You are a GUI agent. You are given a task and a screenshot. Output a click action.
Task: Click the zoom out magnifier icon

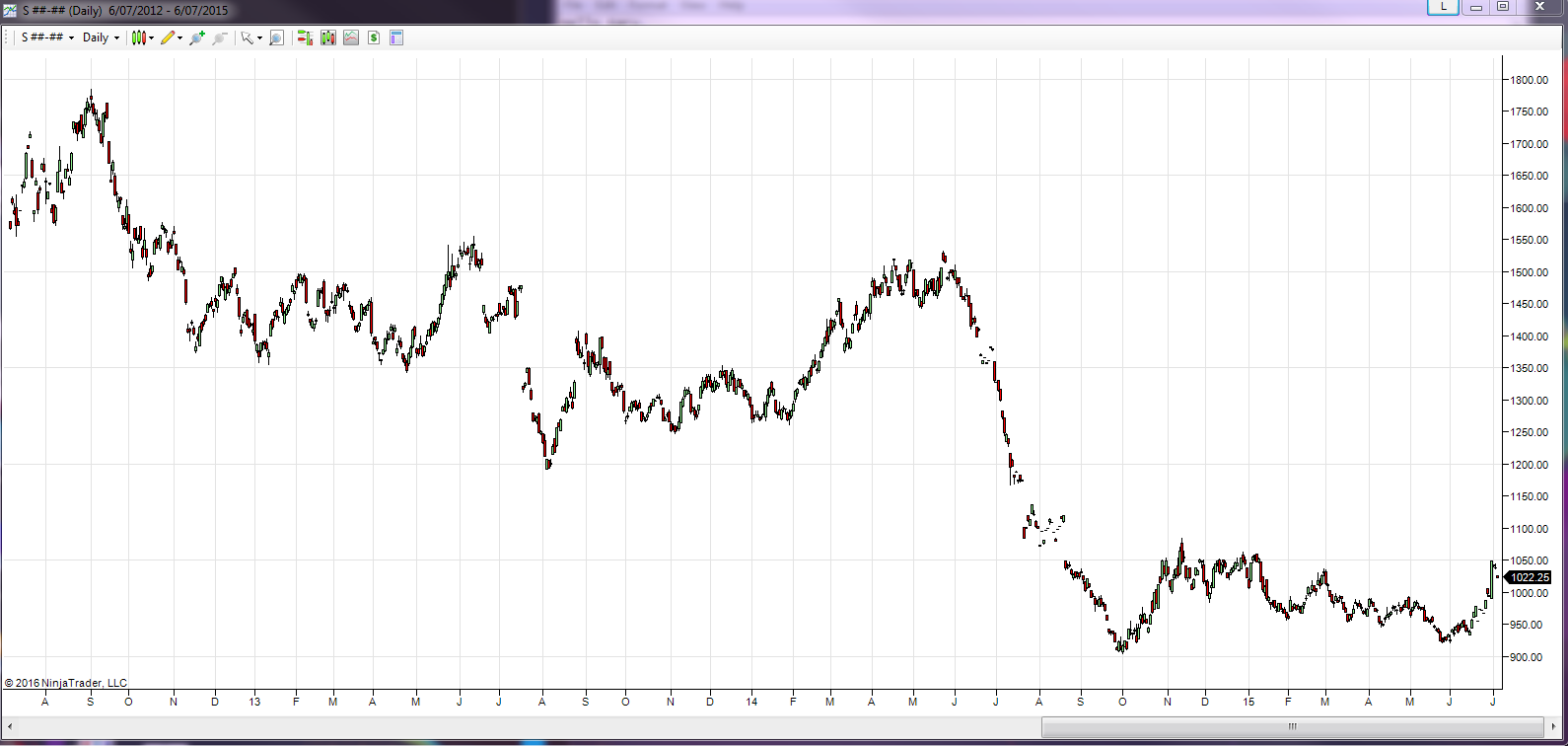coord(220,37)
